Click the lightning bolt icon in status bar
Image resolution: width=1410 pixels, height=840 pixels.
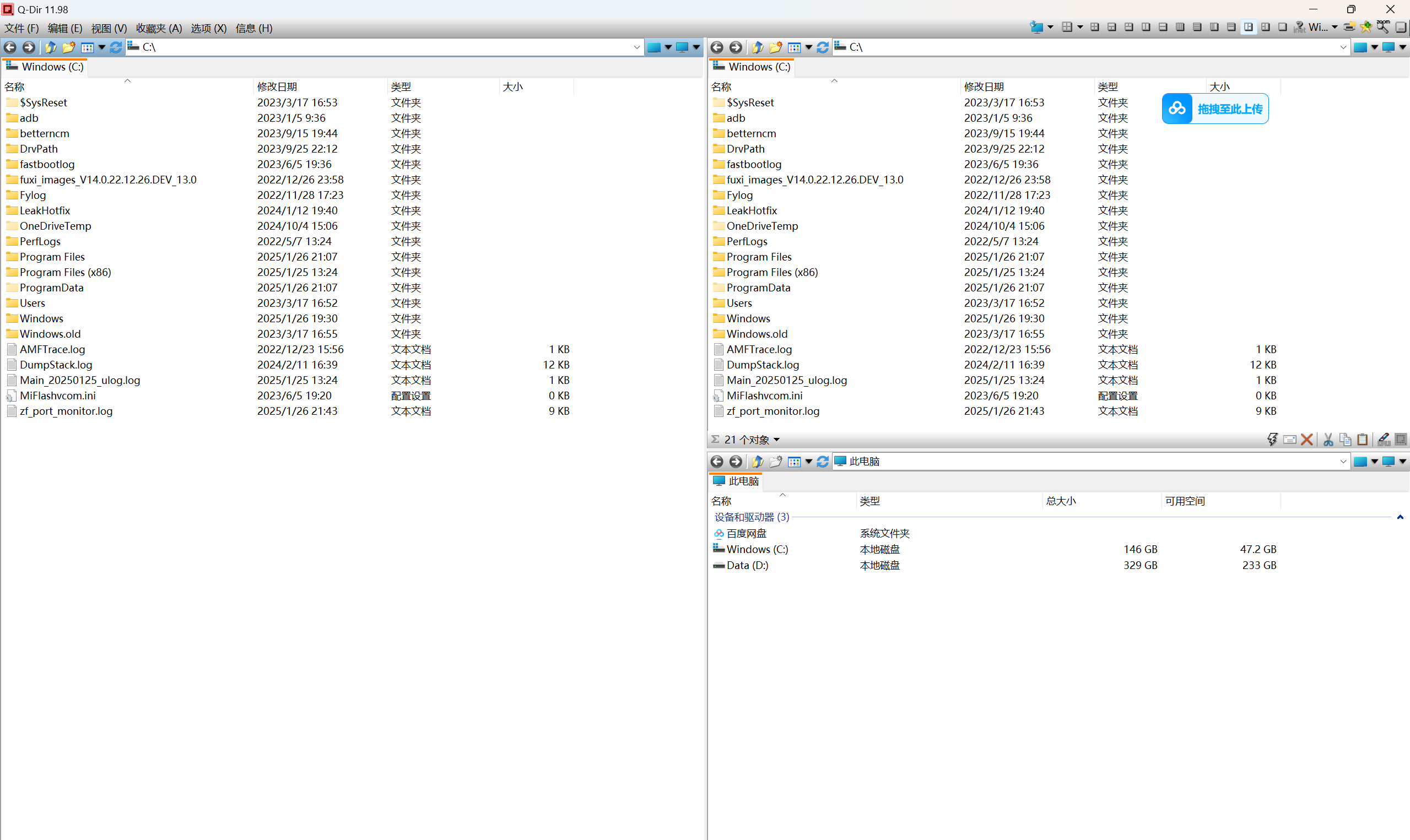[1272, 439]
